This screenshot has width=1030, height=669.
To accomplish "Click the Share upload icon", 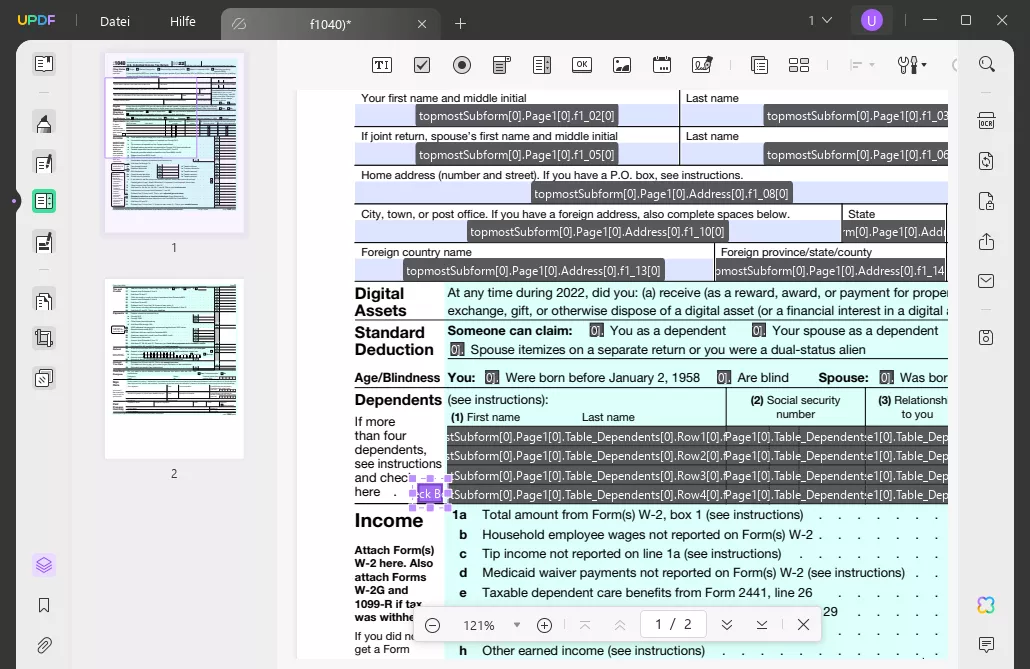I will tap(986, 241).
